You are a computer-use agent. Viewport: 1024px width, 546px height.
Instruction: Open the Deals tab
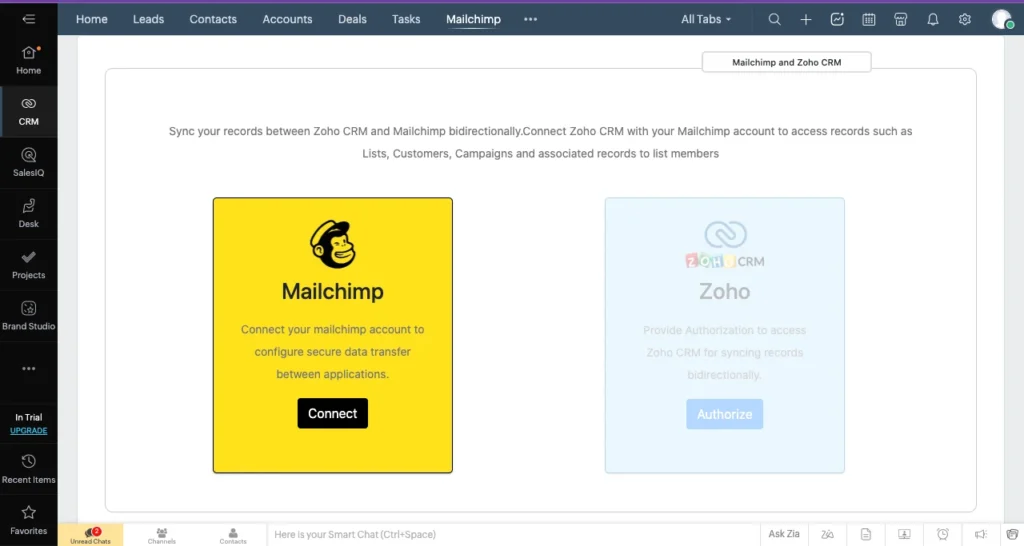tap(352, 20)
